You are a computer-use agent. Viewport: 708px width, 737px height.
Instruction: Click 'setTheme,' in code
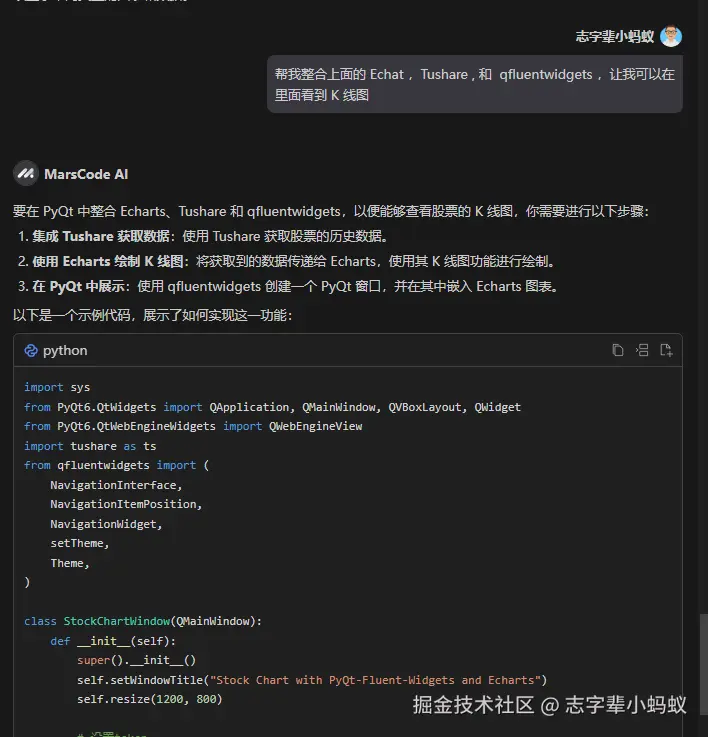[x=80, y=543]
